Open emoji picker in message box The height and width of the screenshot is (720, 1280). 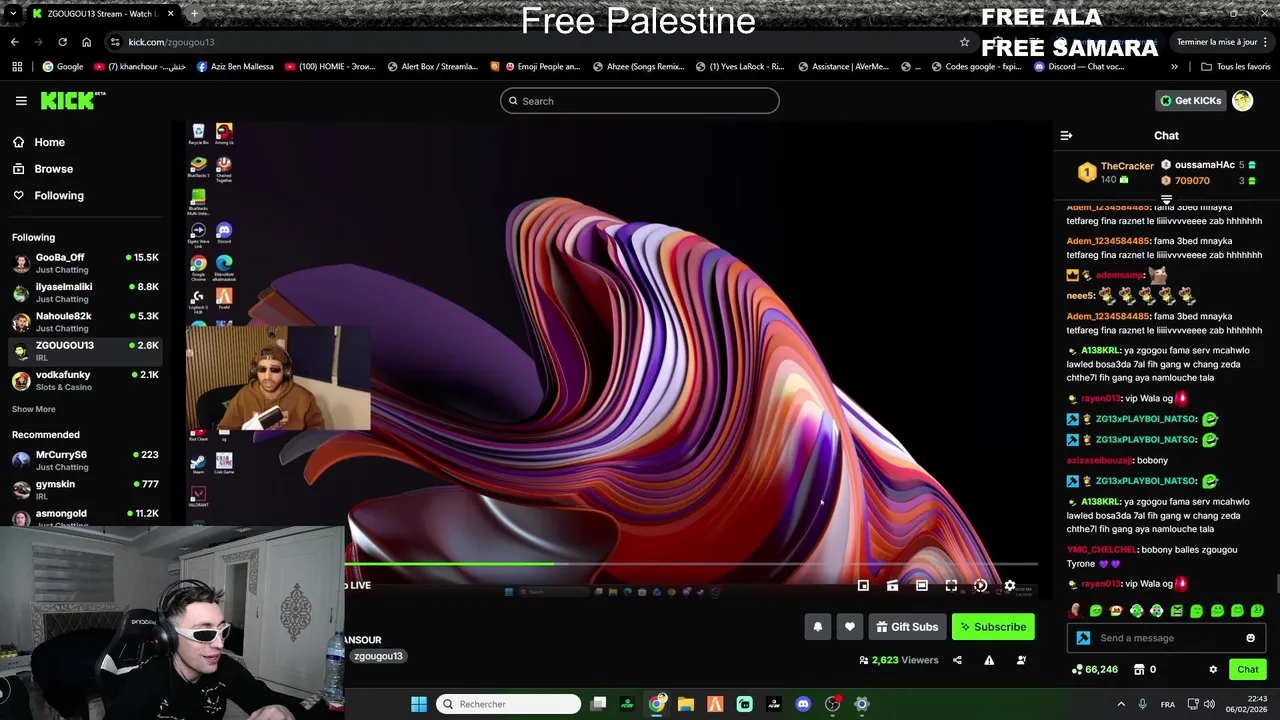coord(1250,638)
